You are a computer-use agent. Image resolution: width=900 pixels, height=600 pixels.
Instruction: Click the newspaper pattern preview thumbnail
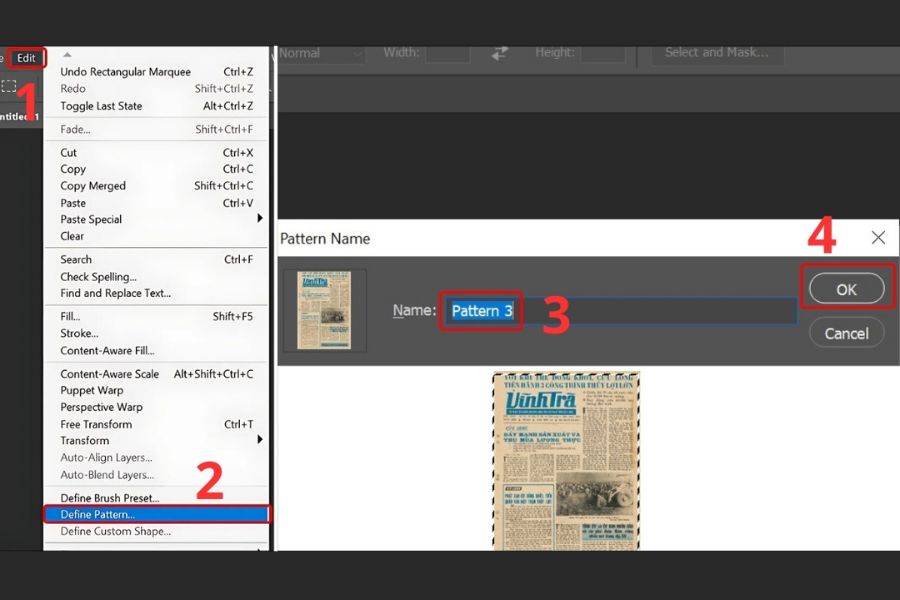coord(324,310)
